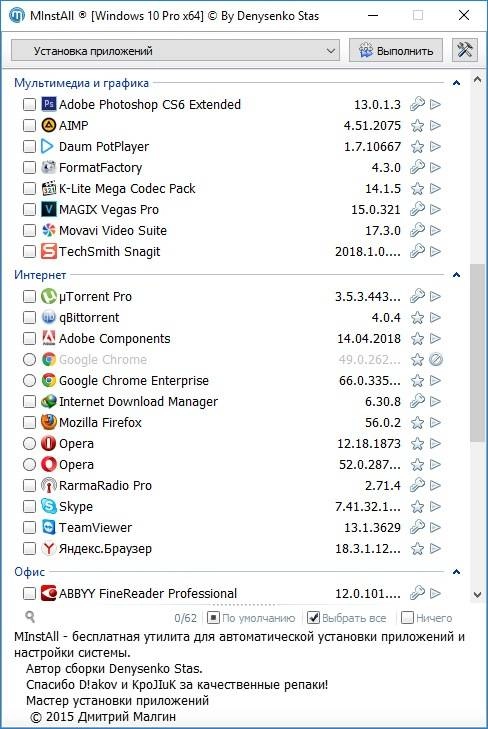Collapse the Мультимедиа и графика section
488x729 pixels.
[456, 83]
